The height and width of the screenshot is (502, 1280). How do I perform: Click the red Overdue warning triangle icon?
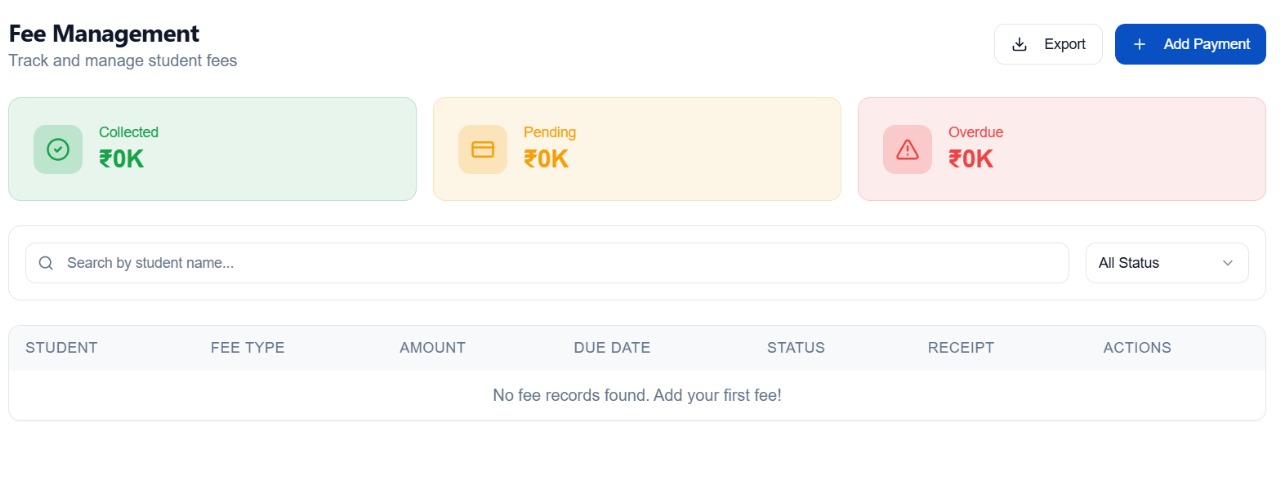tap(907, 149)
